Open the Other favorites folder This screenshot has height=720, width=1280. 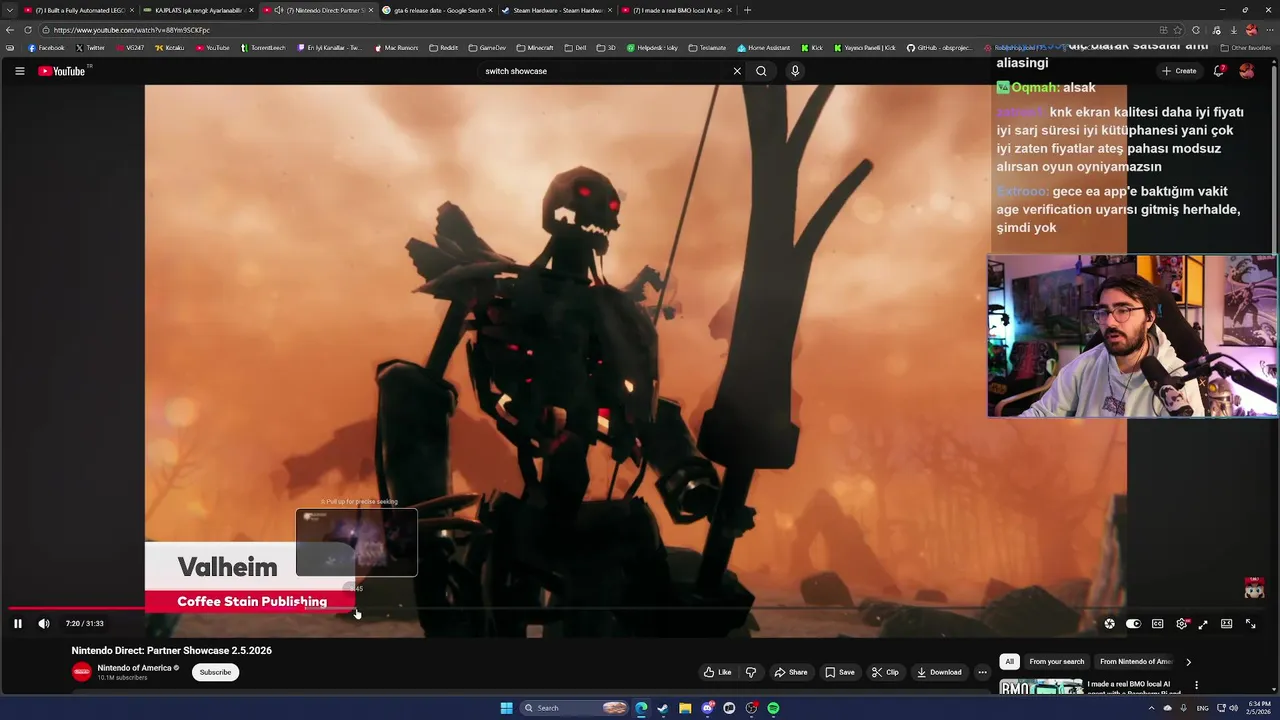[1246, 48]
